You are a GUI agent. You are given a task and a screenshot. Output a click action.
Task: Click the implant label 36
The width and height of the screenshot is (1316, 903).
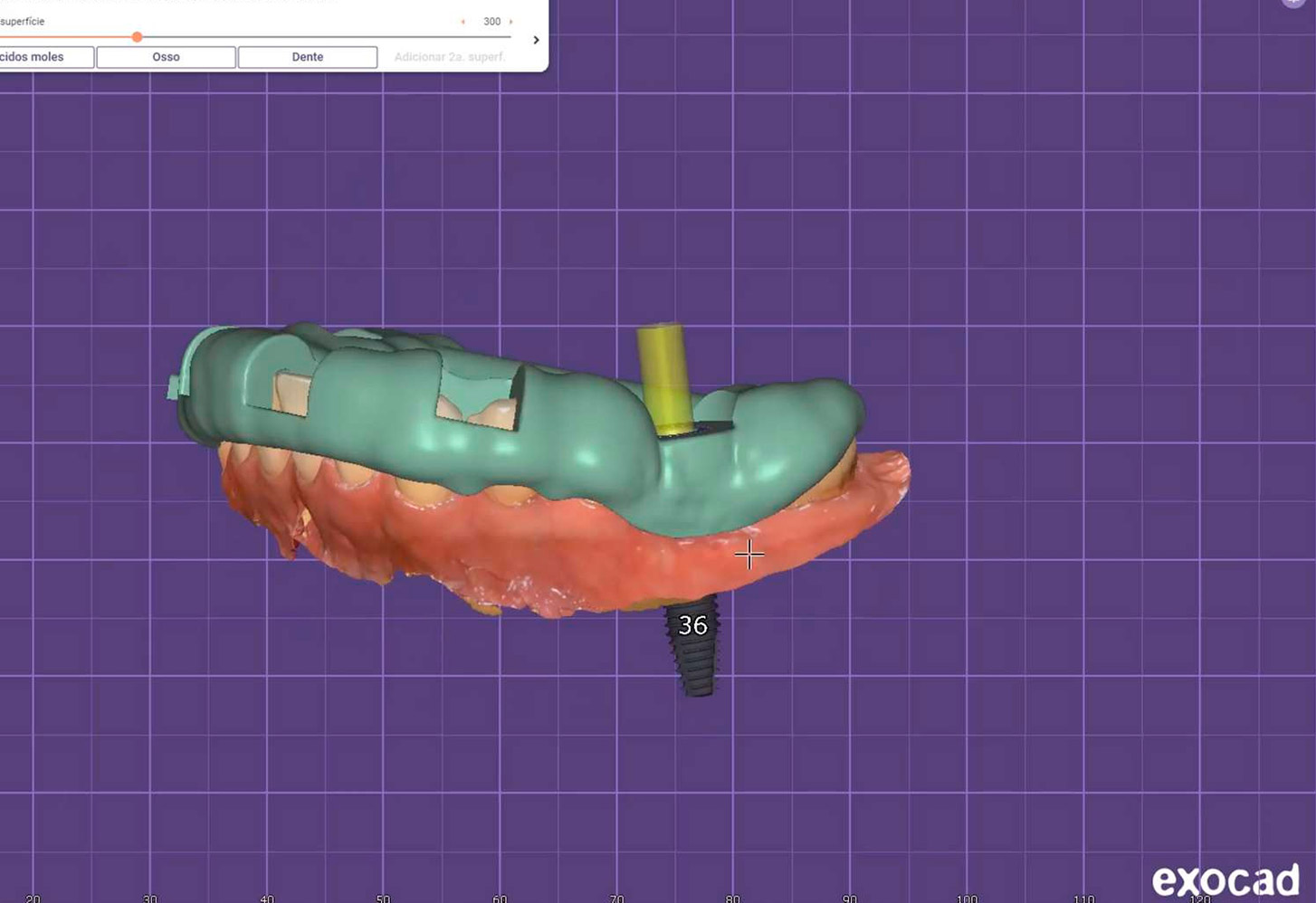[692, 625]
